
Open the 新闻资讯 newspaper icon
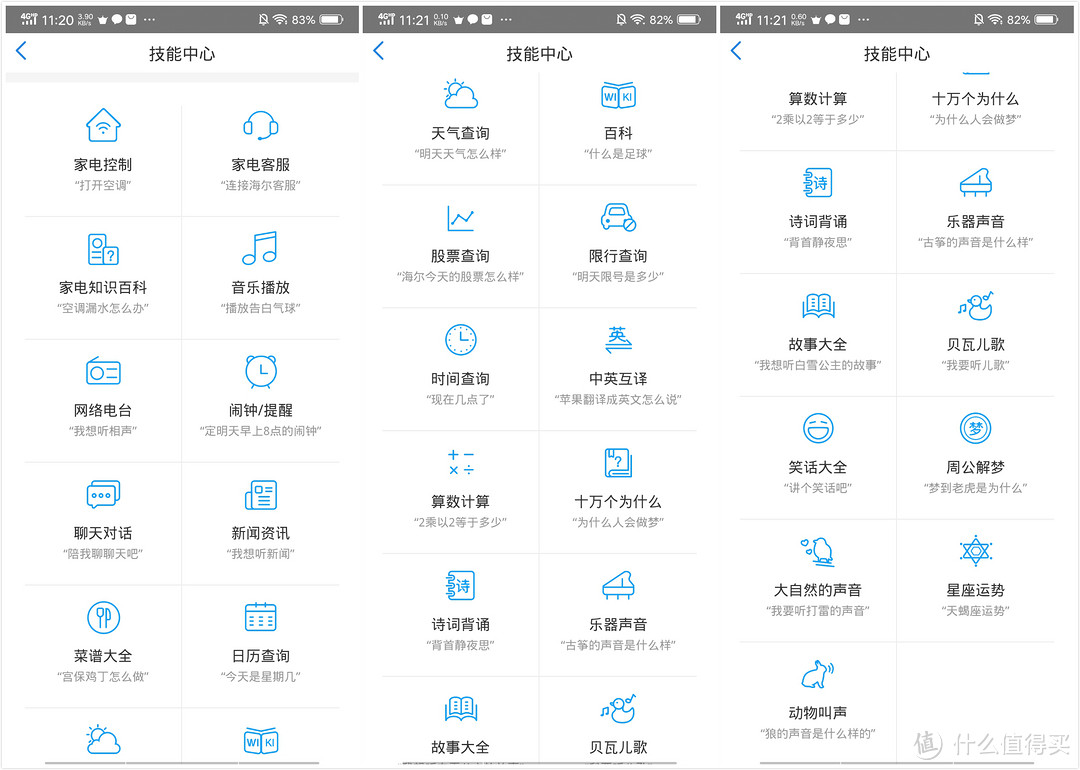coord(260,495)
